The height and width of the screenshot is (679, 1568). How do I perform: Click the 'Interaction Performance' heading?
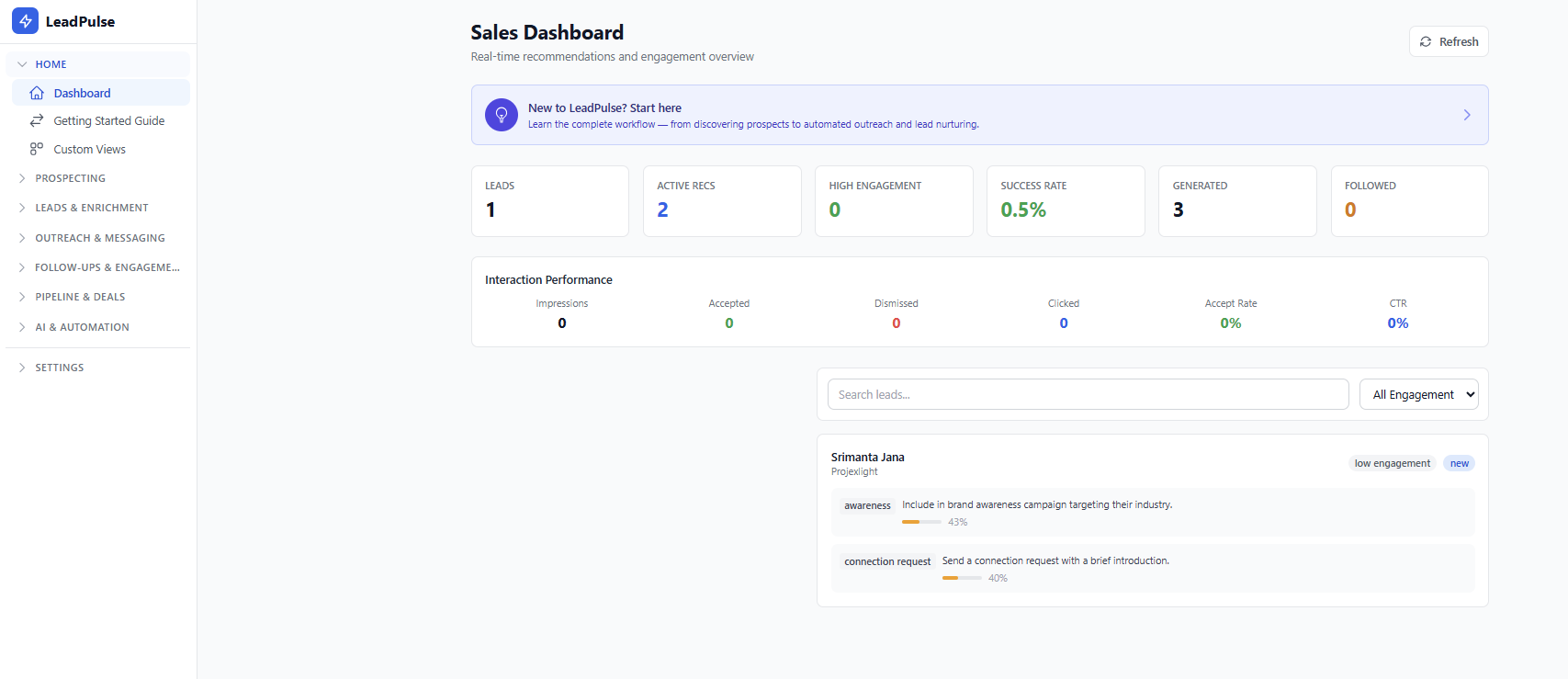pos(548,279)
